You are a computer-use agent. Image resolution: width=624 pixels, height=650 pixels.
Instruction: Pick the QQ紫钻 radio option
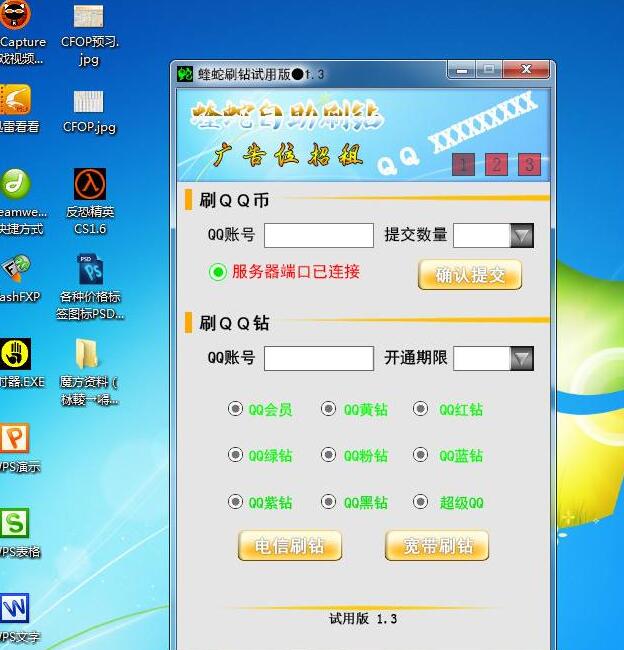pos(235,502)
